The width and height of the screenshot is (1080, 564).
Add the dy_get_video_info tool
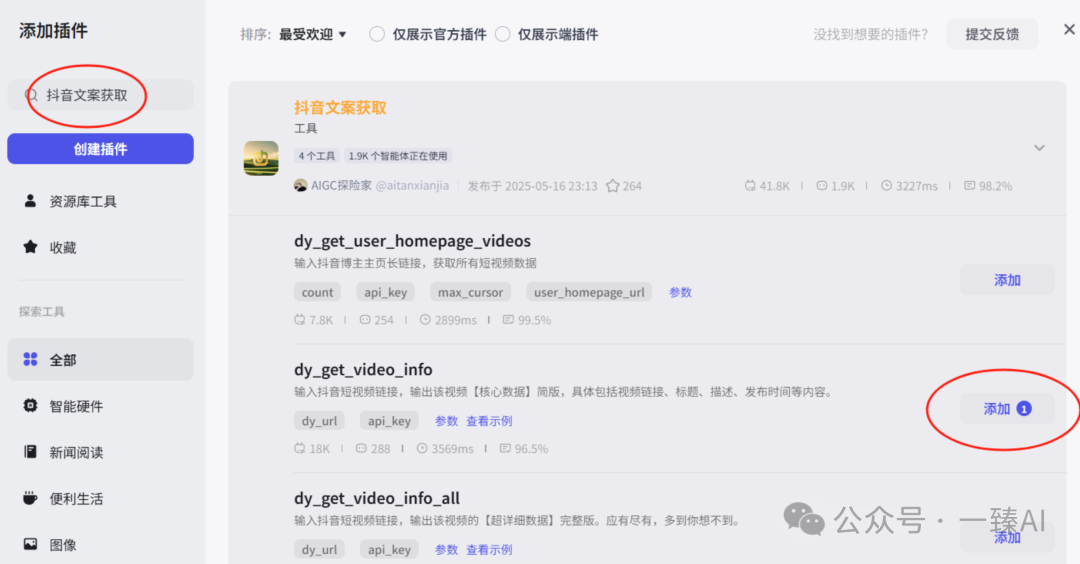tap(1007, 408)
